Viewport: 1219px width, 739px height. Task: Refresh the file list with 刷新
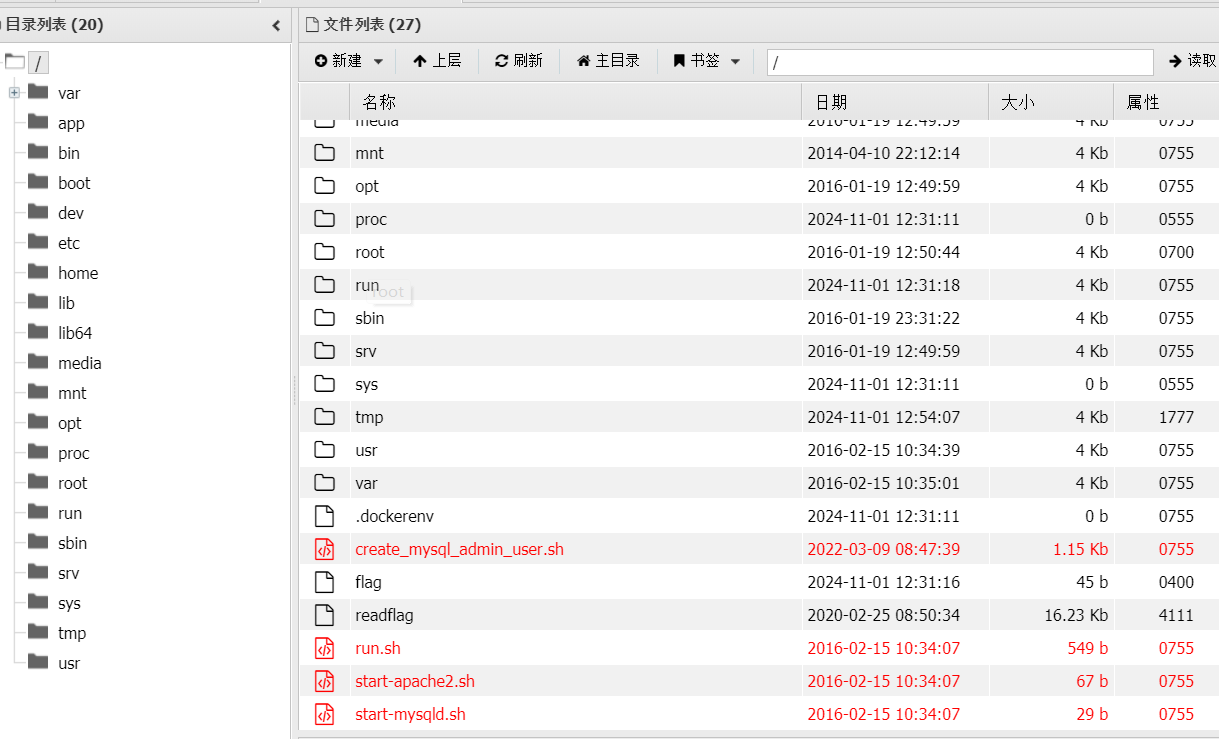518,61
